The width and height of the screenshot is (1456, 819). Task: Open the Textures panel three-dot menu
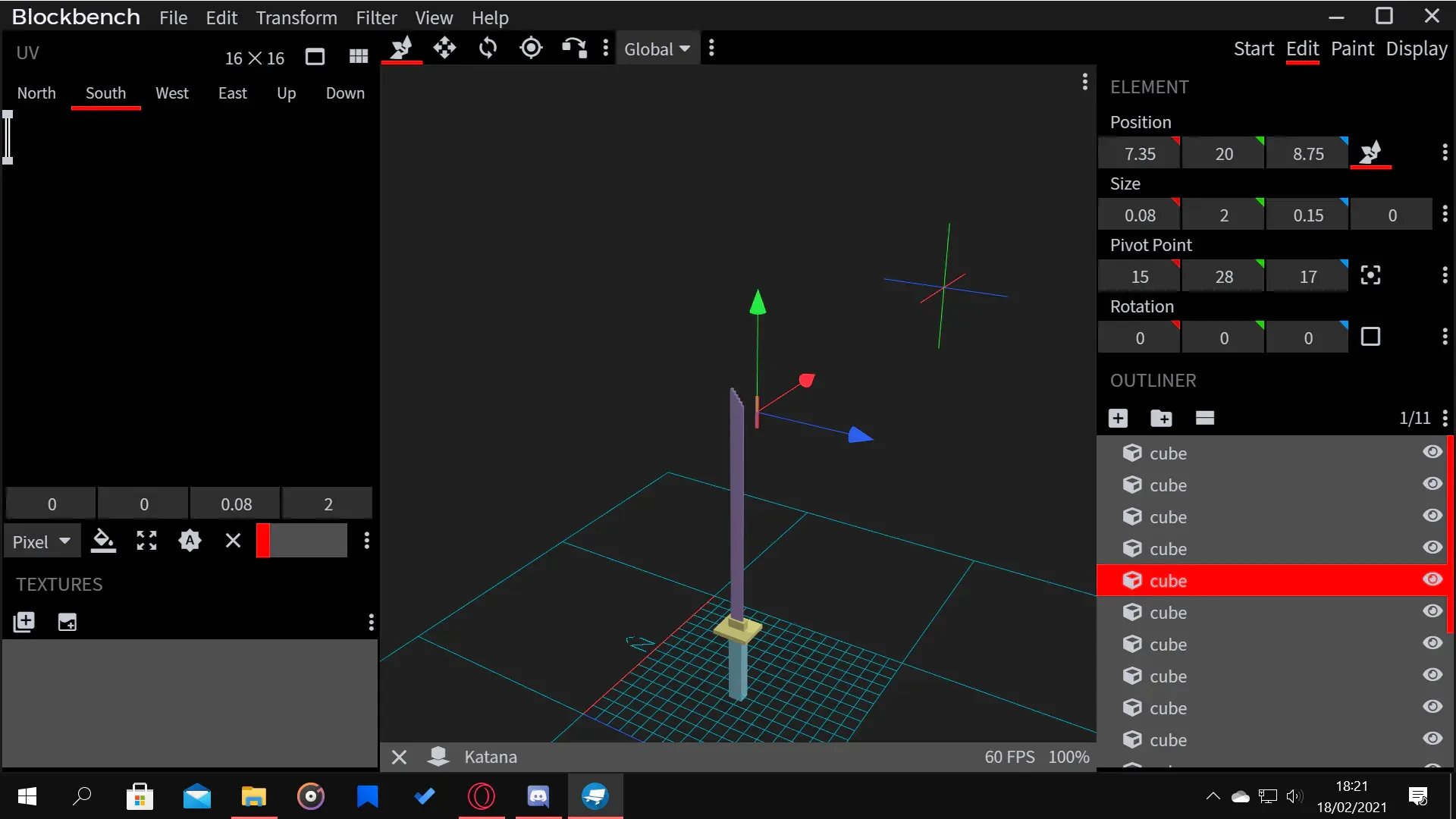tap(371, 623)
